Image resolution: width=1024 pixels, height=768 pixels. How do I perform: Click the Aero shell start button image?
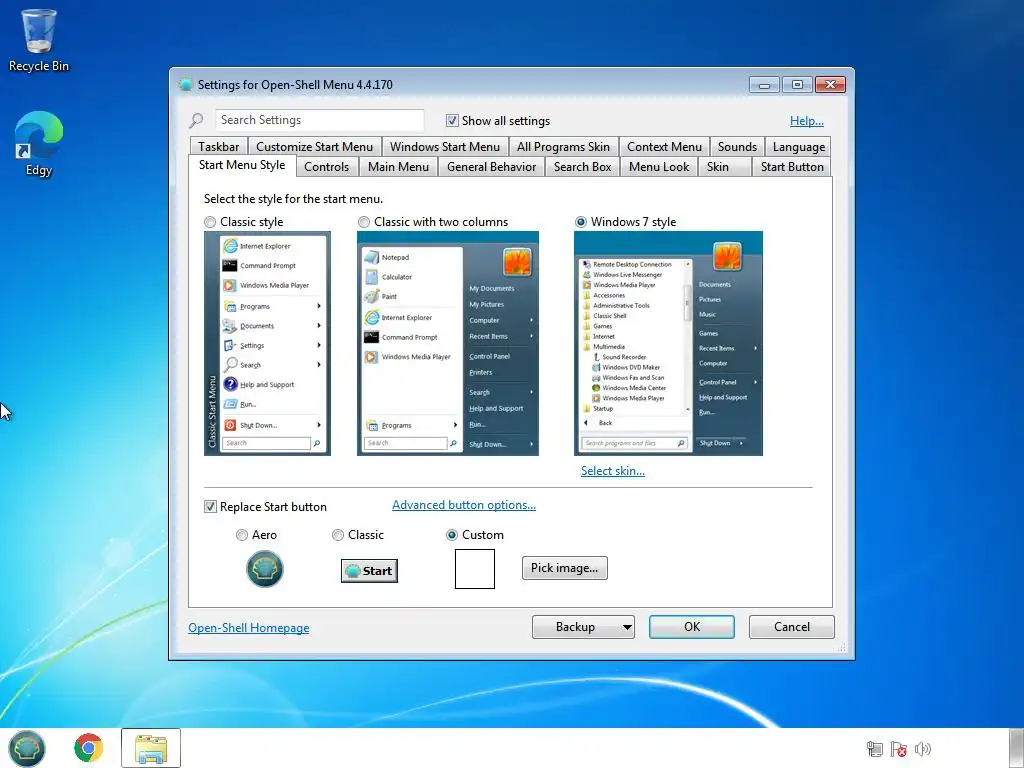tap(264, 569)
